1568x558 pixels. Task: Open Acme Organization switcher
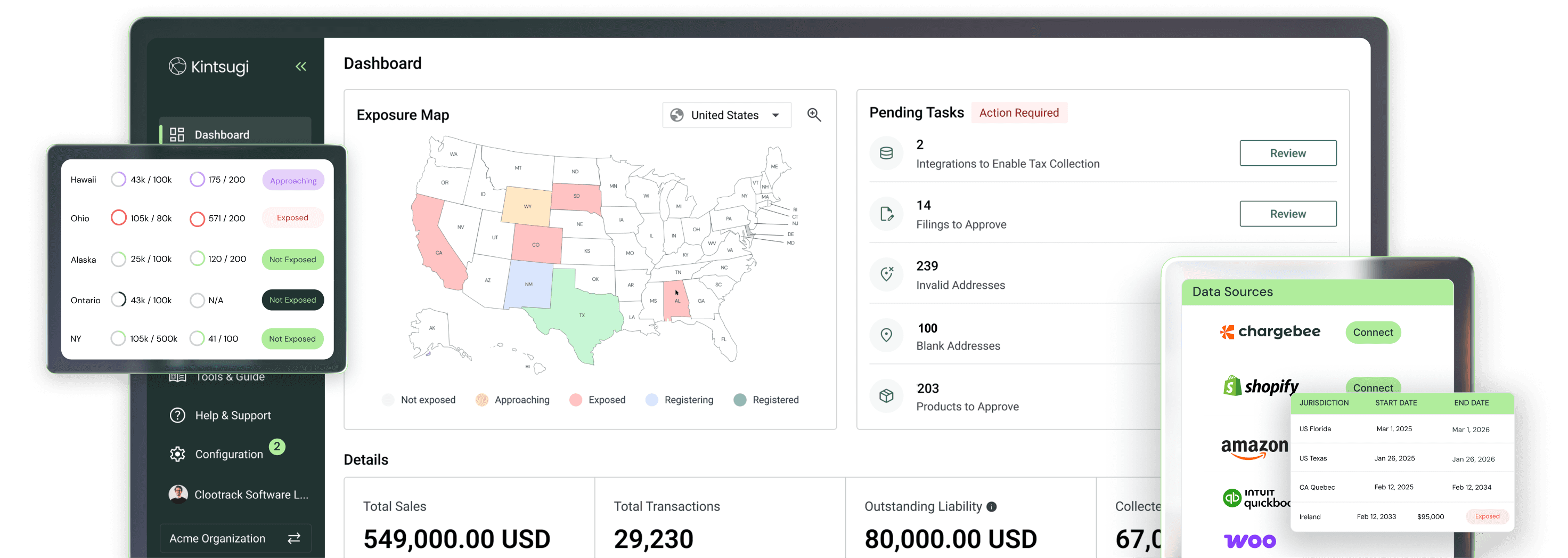[x=235, y=538]
